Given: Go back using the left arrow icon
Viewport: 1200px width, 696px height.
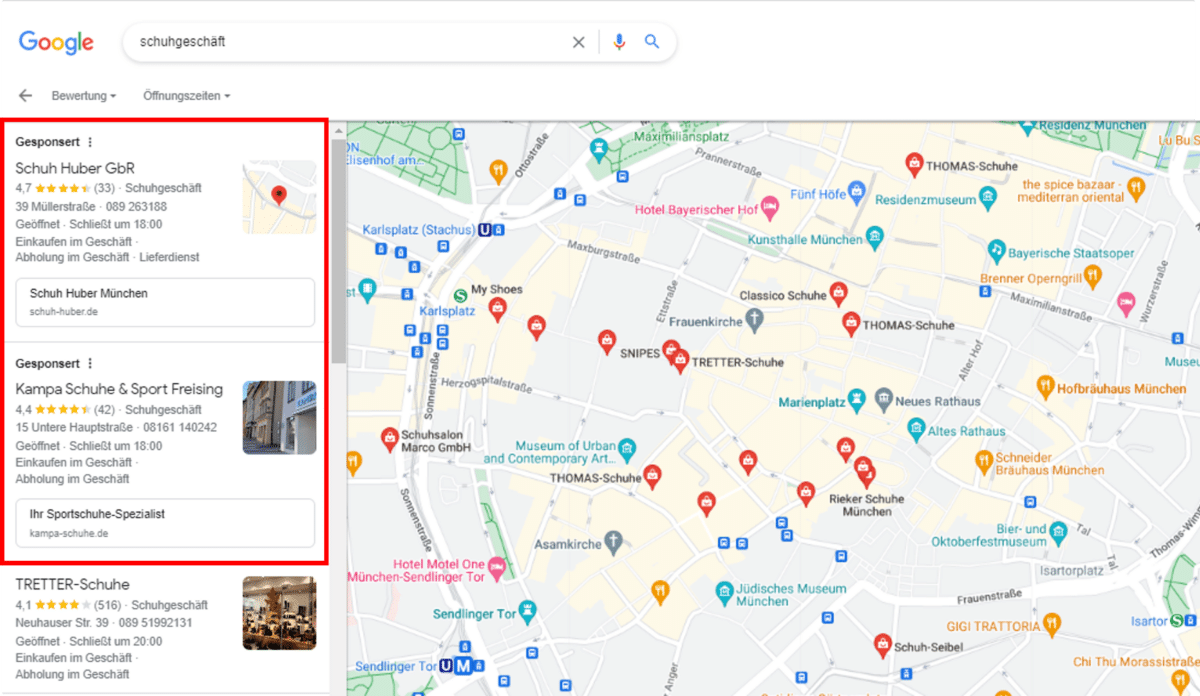Looking at the screenshot, I should tap(26, 96).
